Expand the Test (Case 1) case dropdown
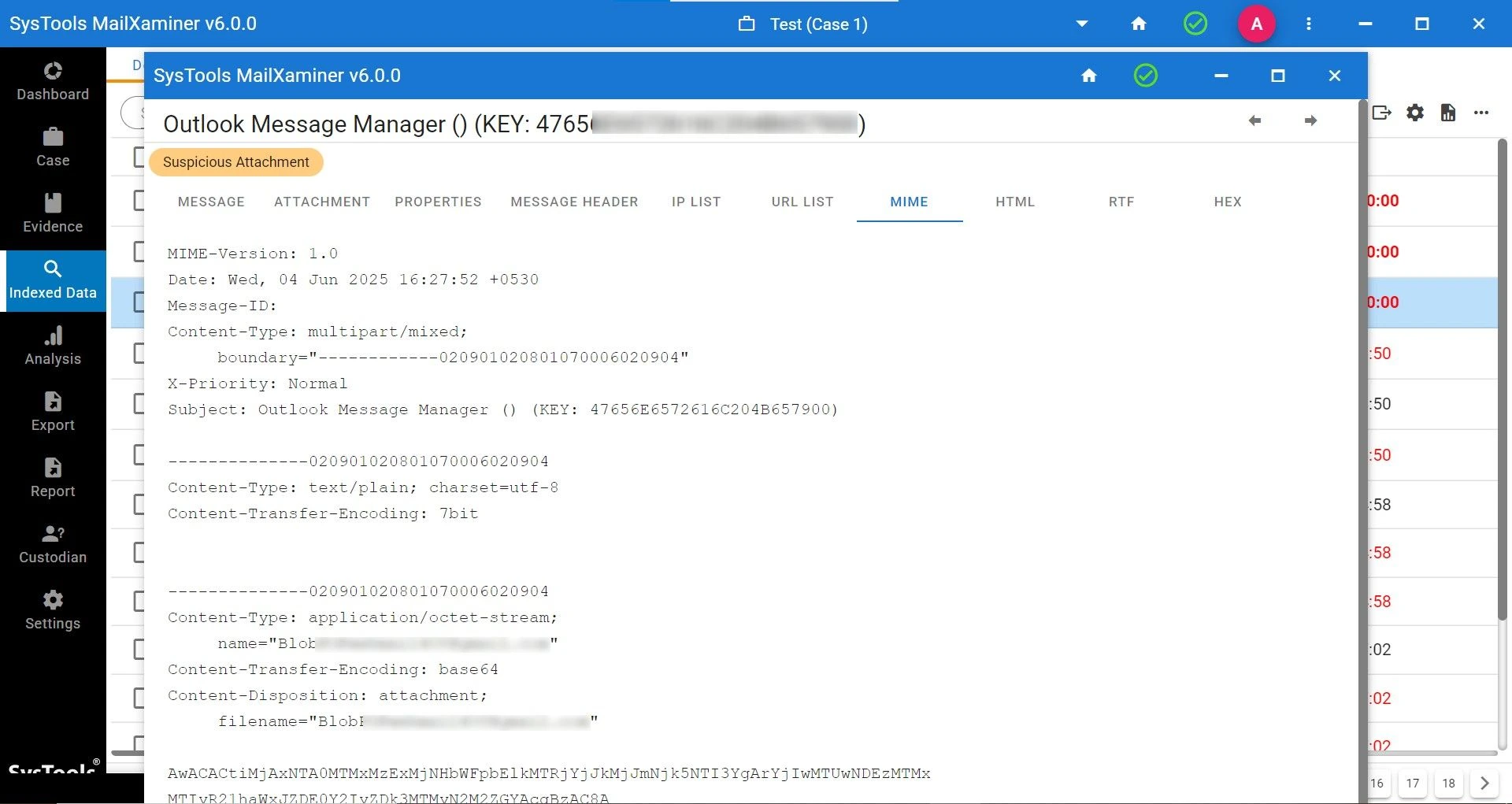 (x=1082, y=24)
